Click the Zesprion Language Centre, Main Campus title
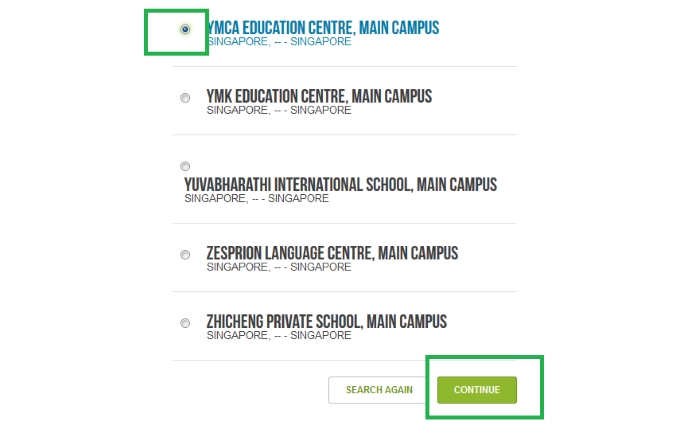The image size is (700, 426). [332, 253]
